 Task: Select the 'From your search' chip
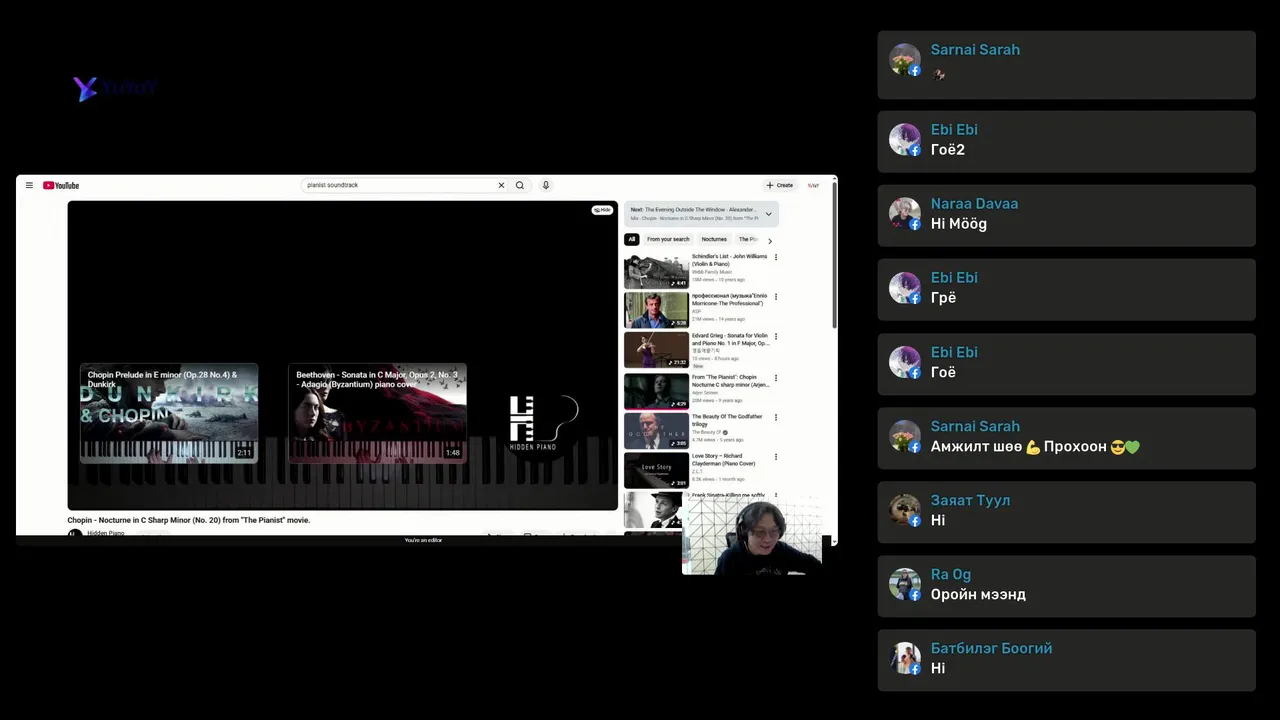[x=668, y=239]
